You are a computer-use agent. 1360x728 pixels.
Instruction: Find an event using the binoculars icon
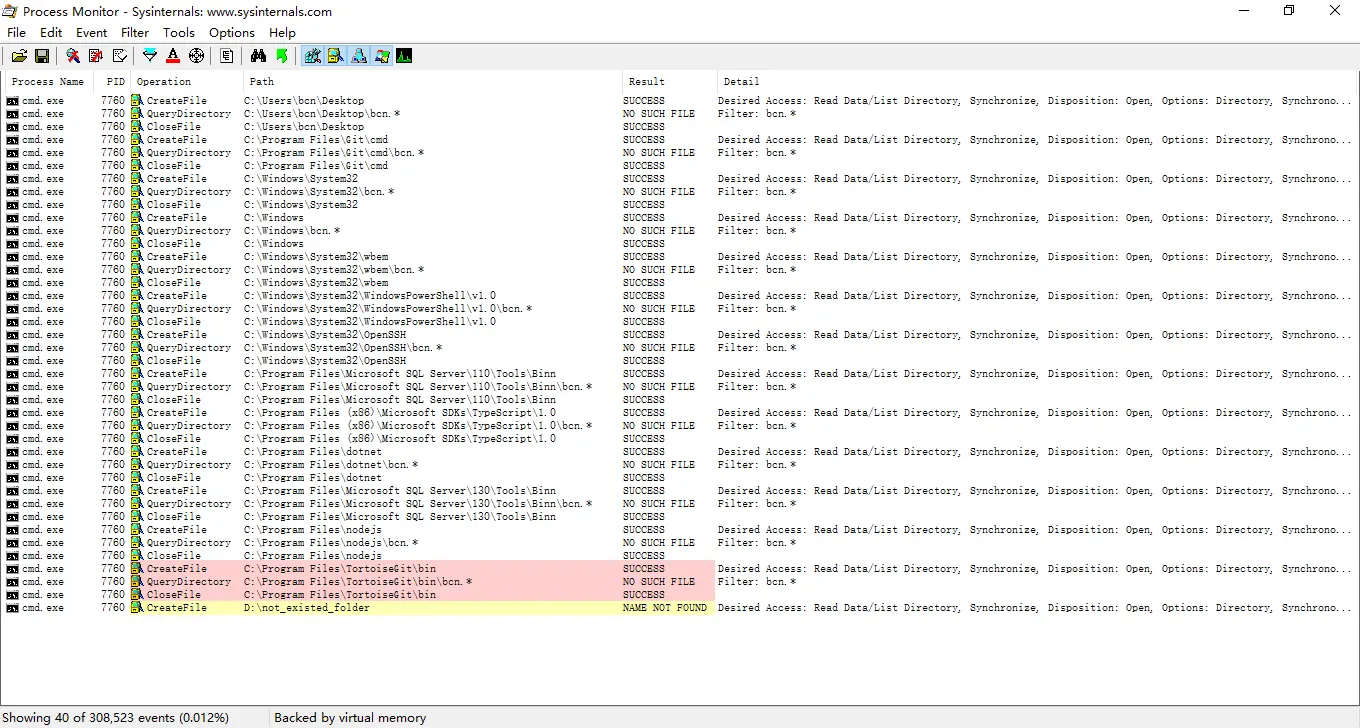pos(258,56)
